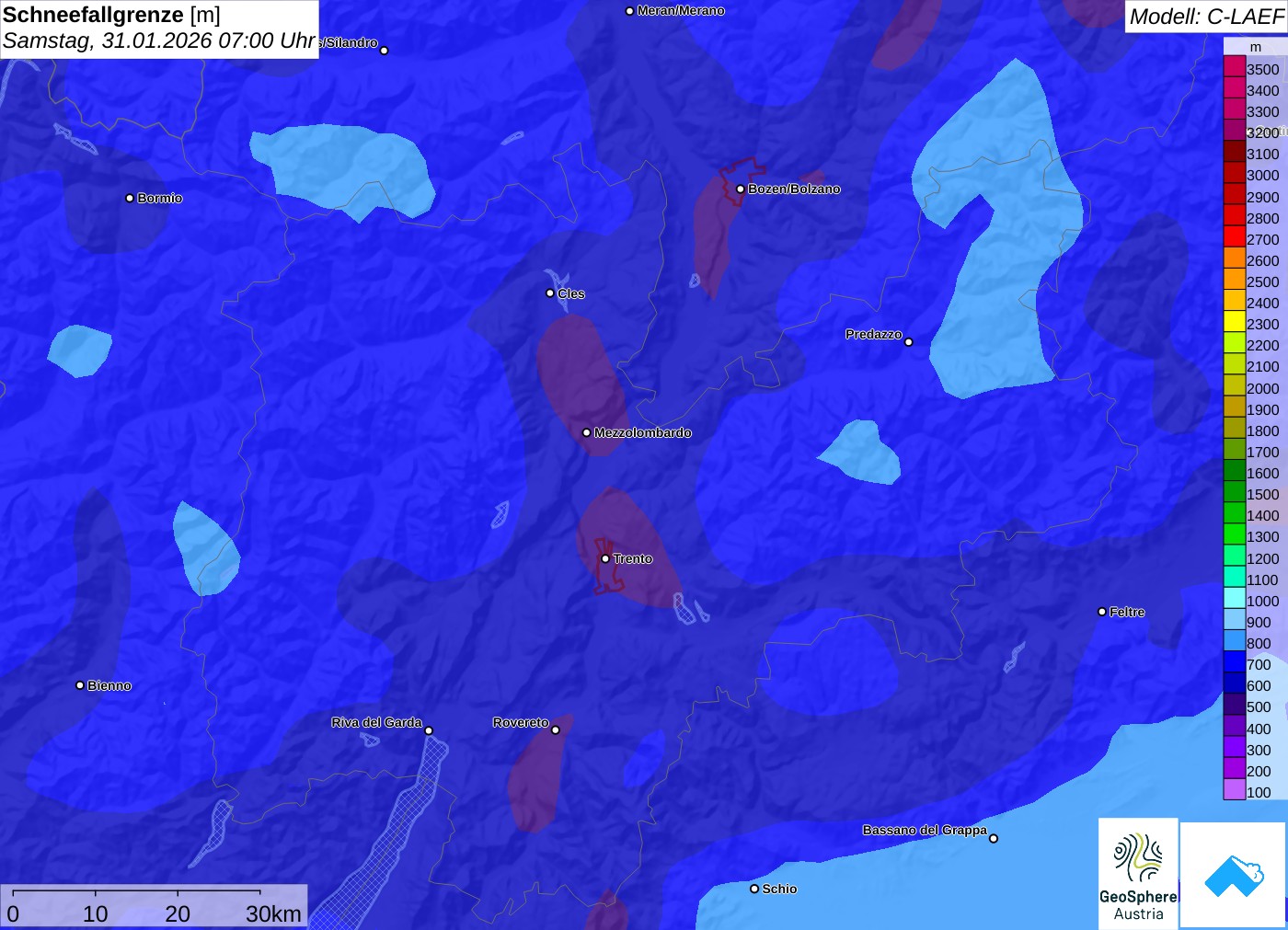Click the legend value 600
Screen dimensions: 1288x930
click(x=1259, y=685)
